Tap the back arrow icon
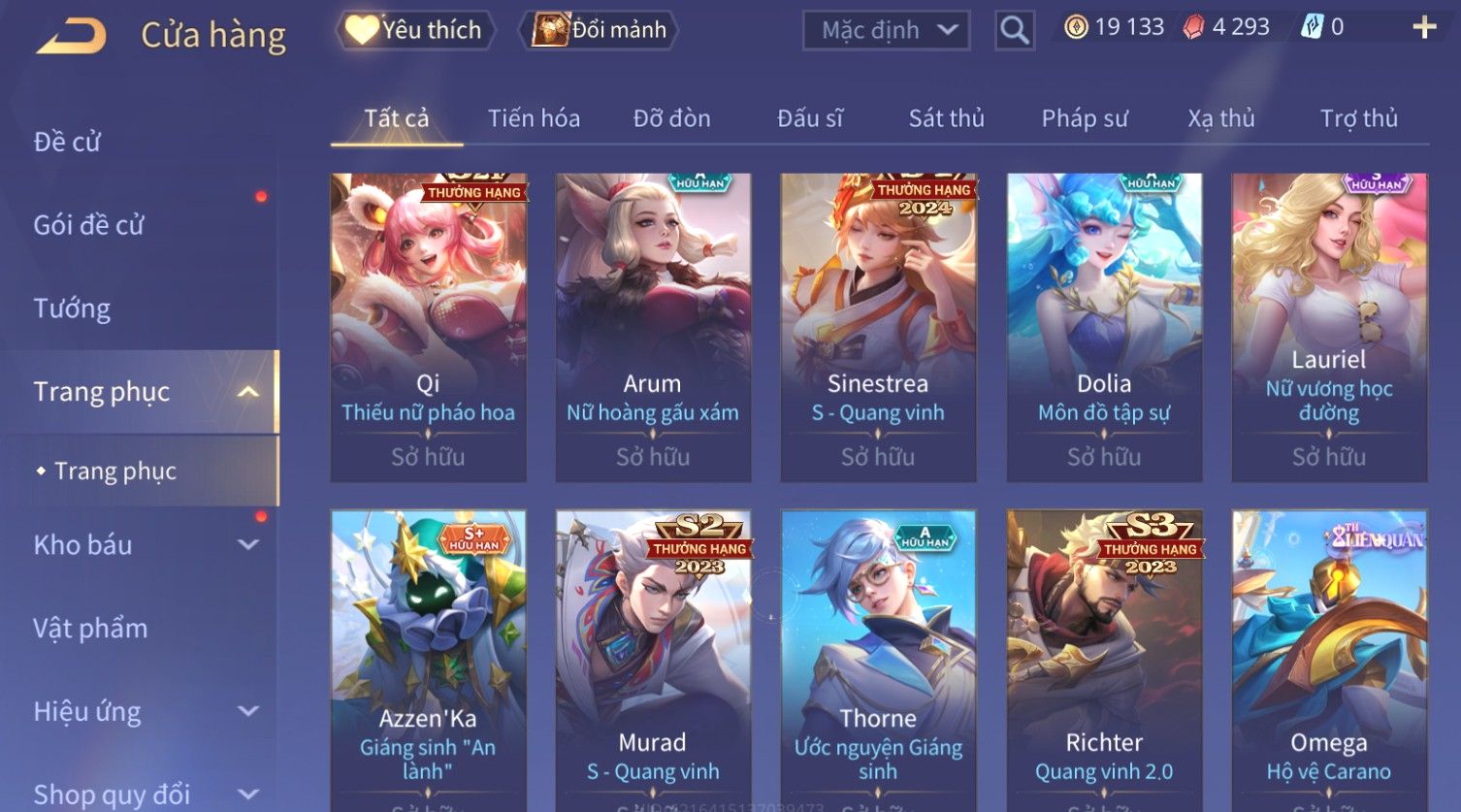Viewport: 1461px width, 812px height. 72,36
